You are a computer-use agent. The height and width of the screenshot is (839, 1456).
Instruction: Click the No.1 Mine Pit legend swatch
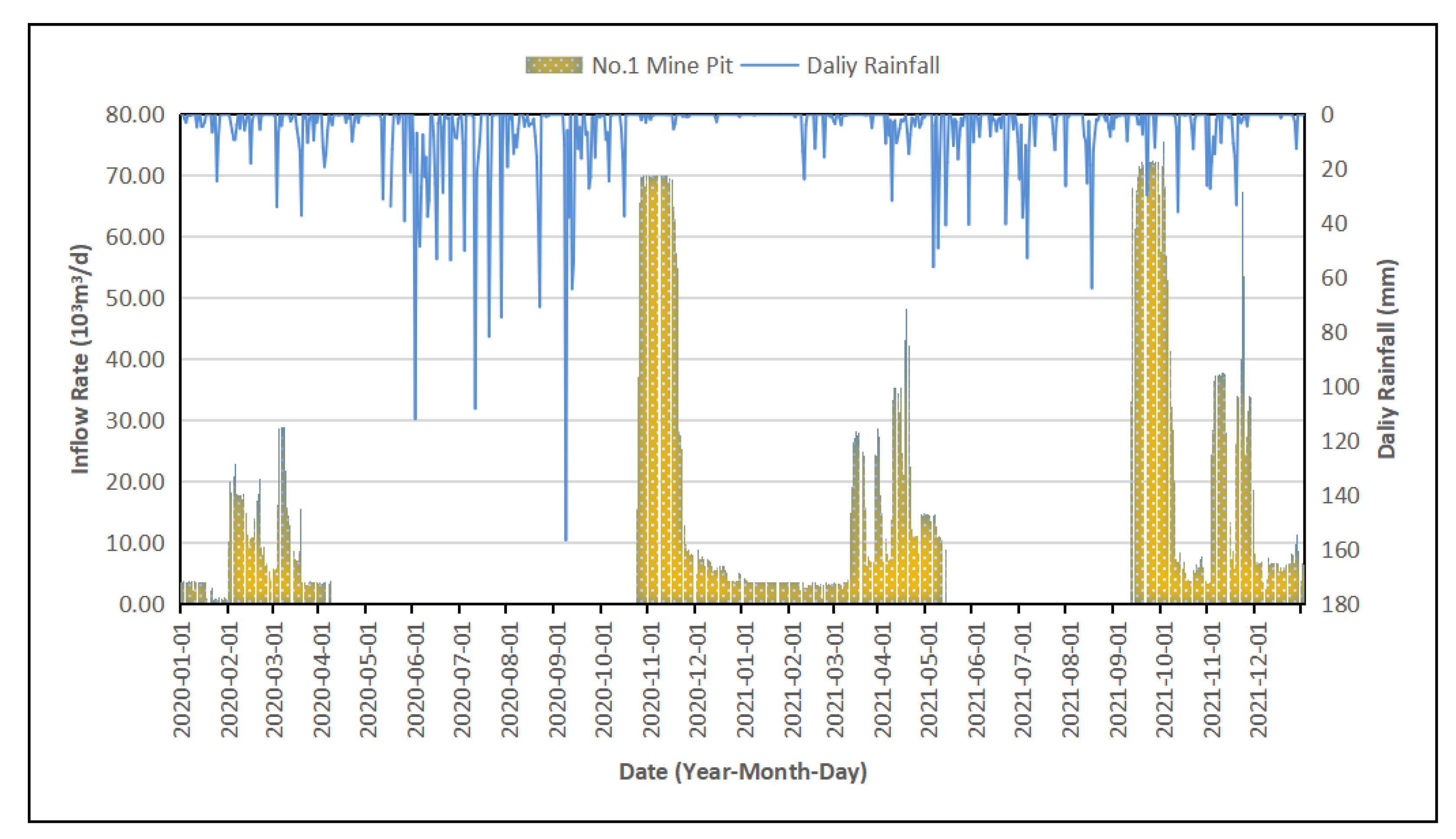554,65
